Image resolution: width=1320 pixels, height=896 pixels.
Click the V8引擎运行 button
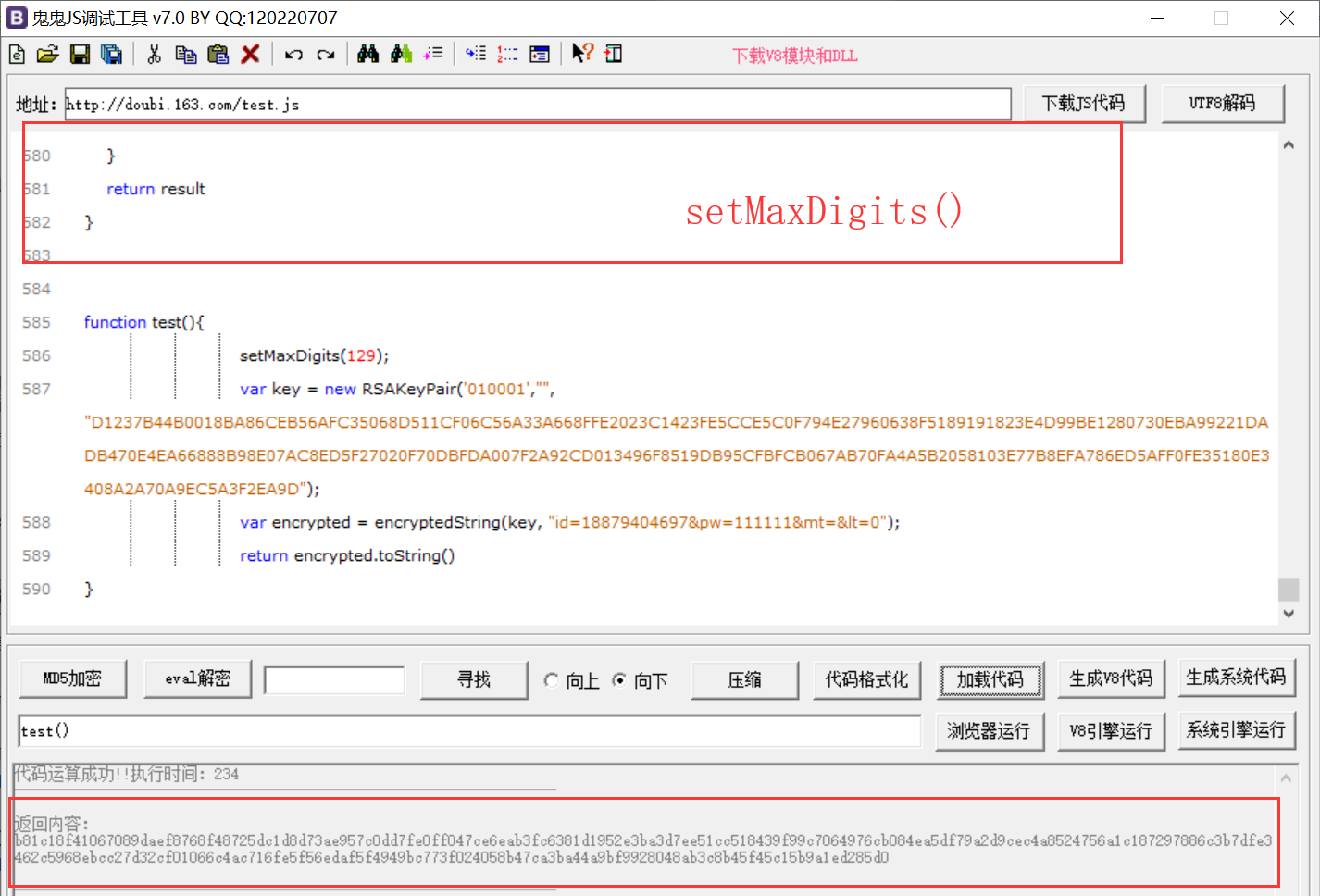(x=1111, y=730)
